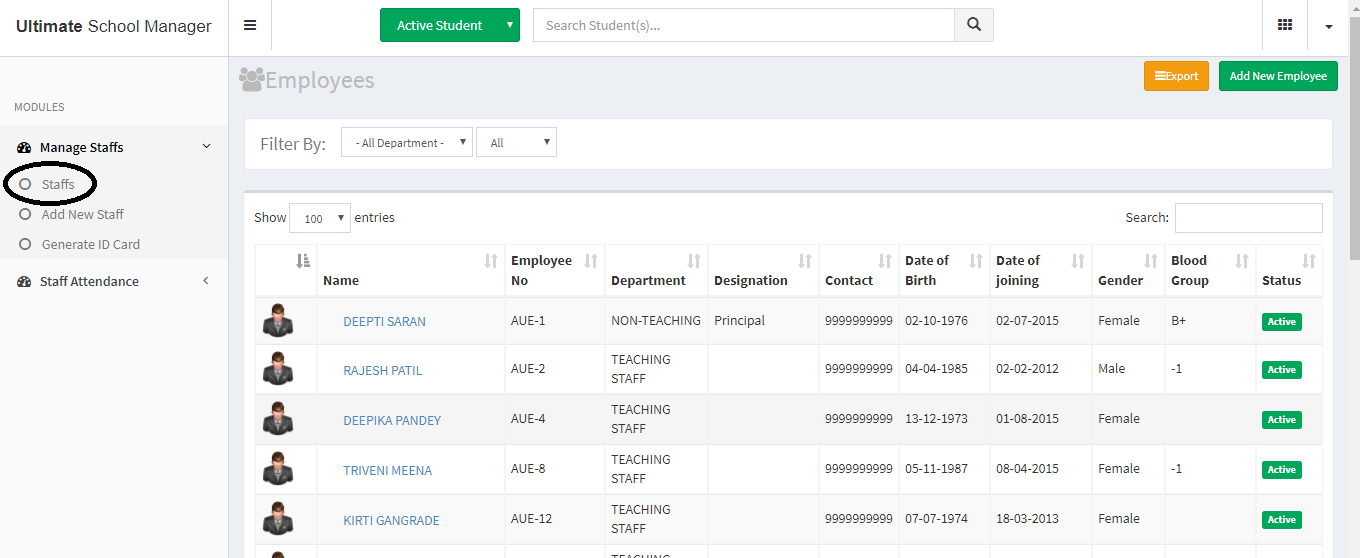Focus the Search Student(s) field

tap(744, 25)
